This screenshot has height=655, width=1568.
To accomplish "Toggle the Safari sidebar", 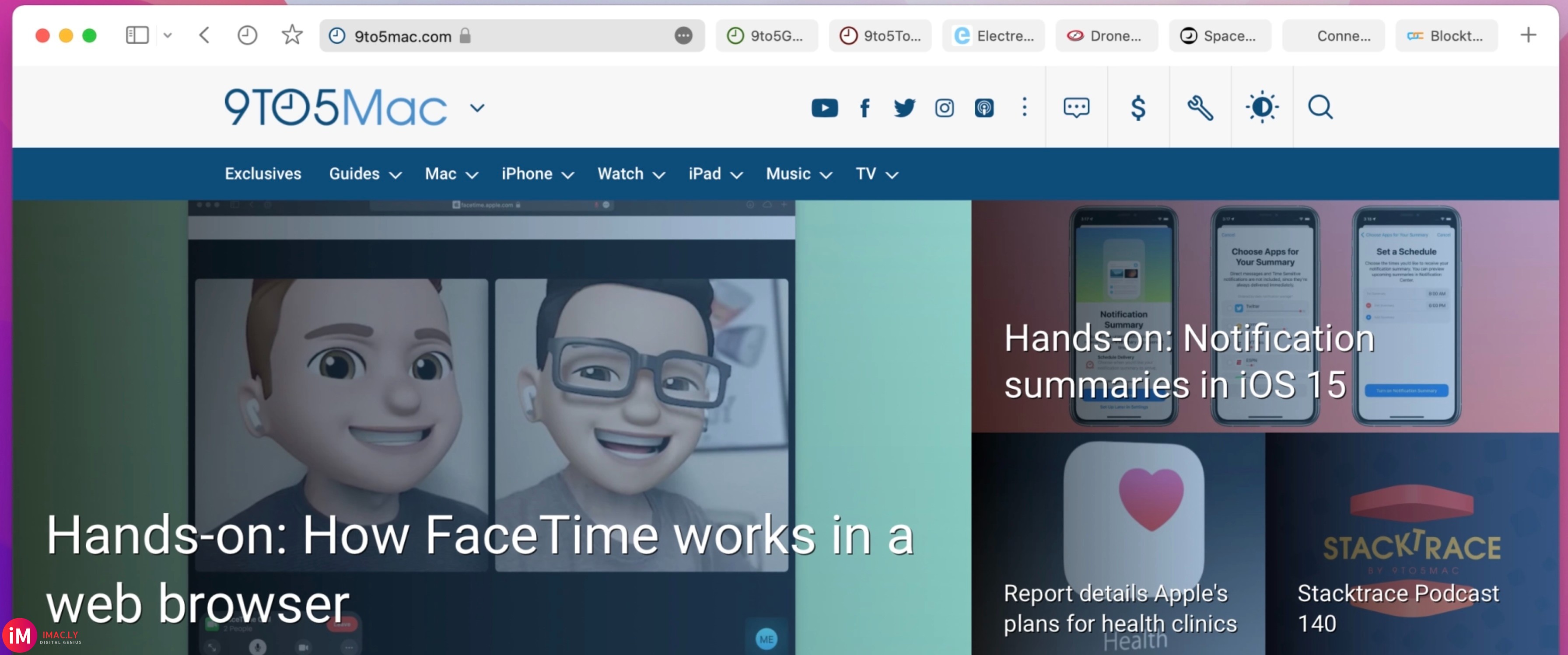I will click(137, 35).
